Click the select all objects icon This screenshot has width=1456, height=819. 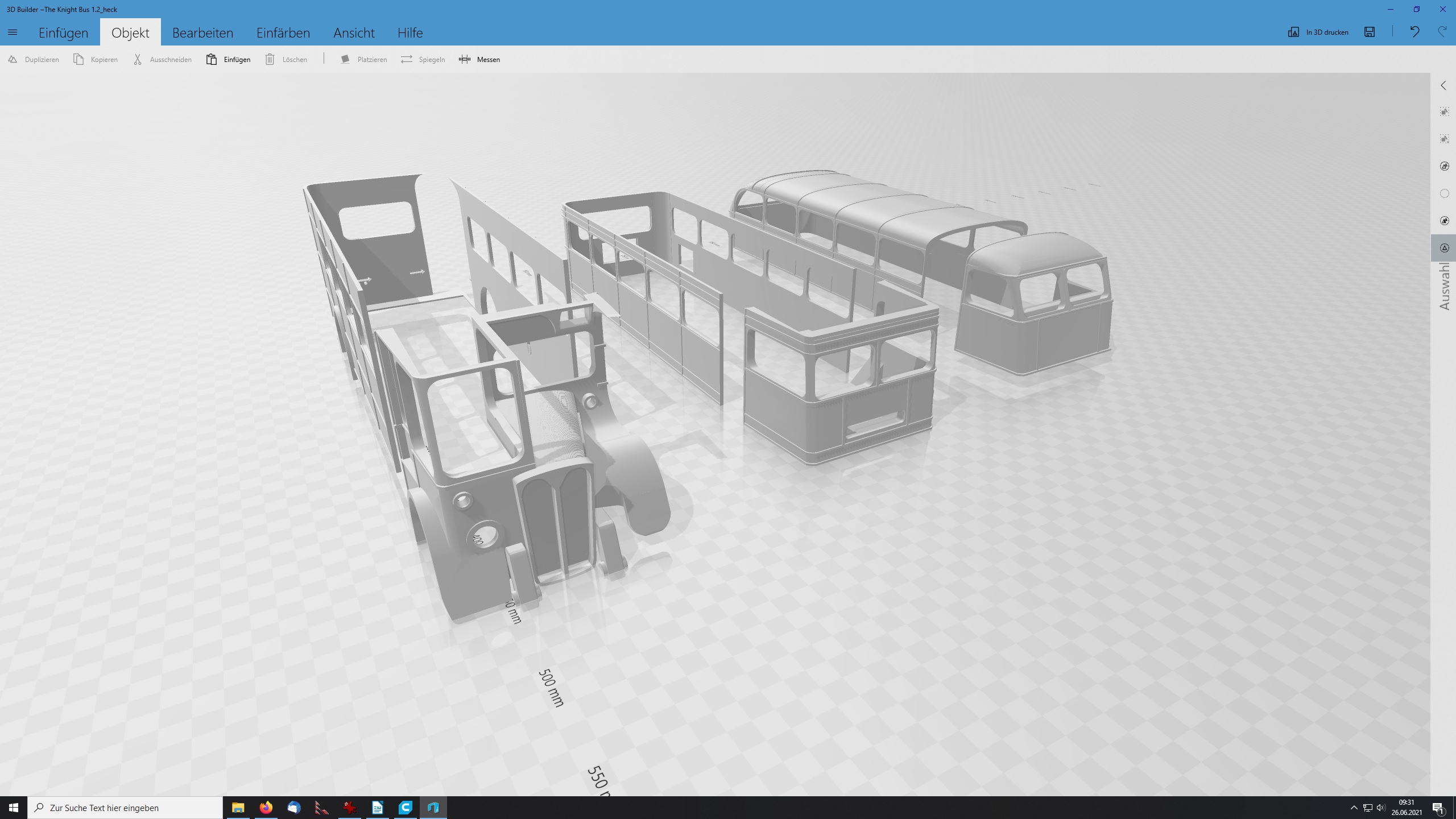1444,166
